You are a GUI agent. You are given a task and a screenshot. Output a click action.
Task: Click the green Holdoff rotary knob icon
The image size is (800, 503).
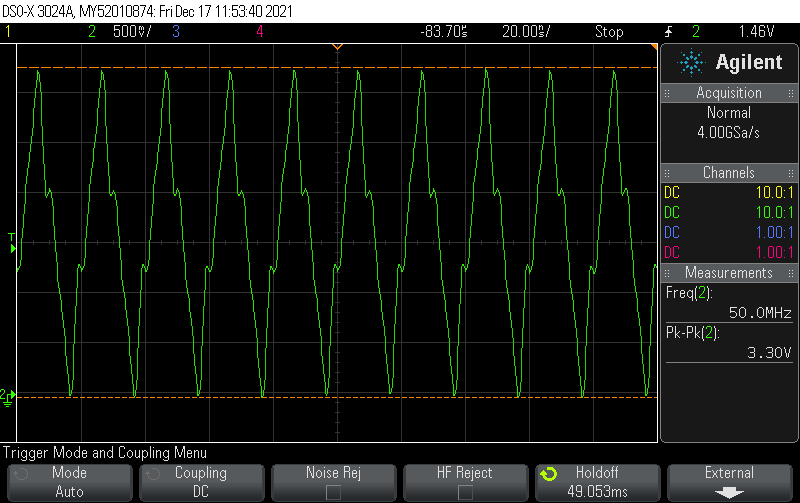click(549, 474)
